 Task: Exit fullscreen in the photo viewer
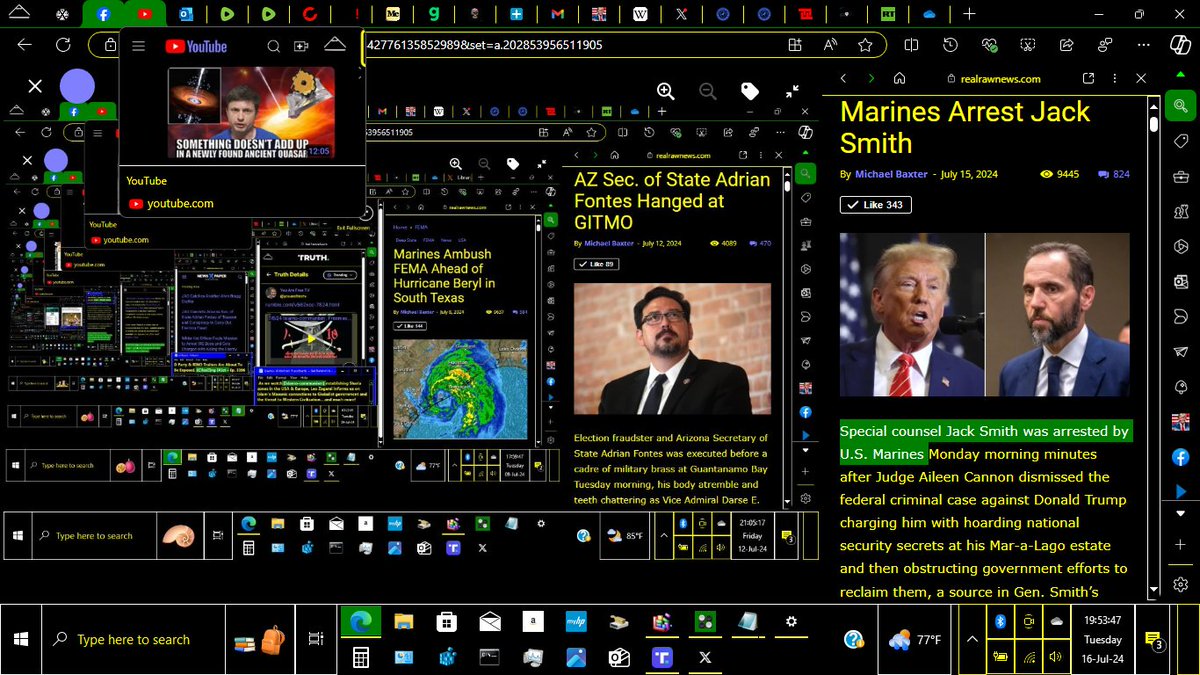click(792, 91)
